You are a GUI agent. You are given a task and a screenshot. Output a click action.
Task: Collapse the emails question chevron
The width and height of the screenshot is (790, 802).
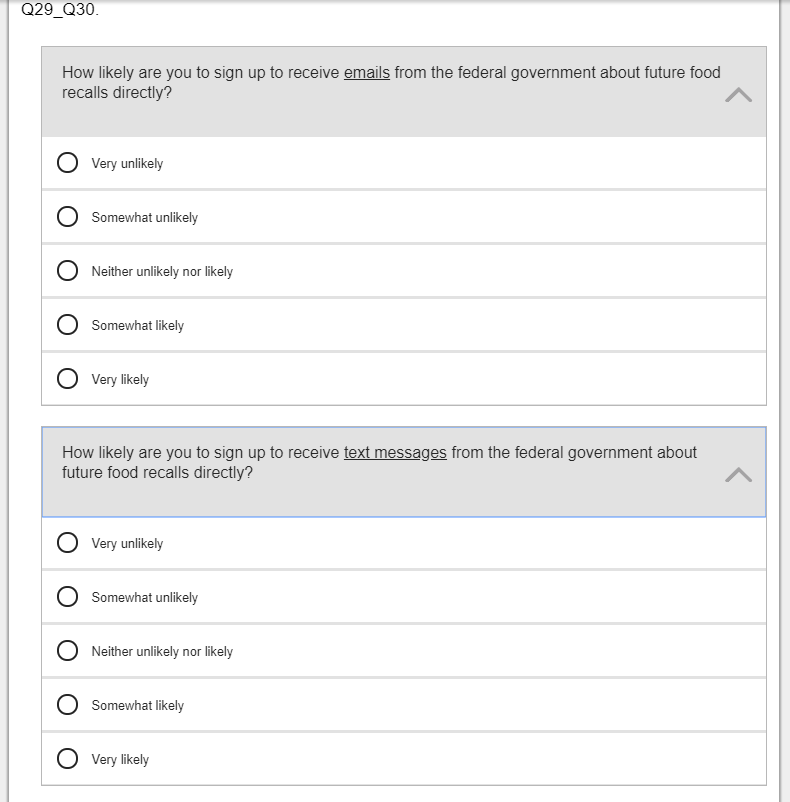738,95
